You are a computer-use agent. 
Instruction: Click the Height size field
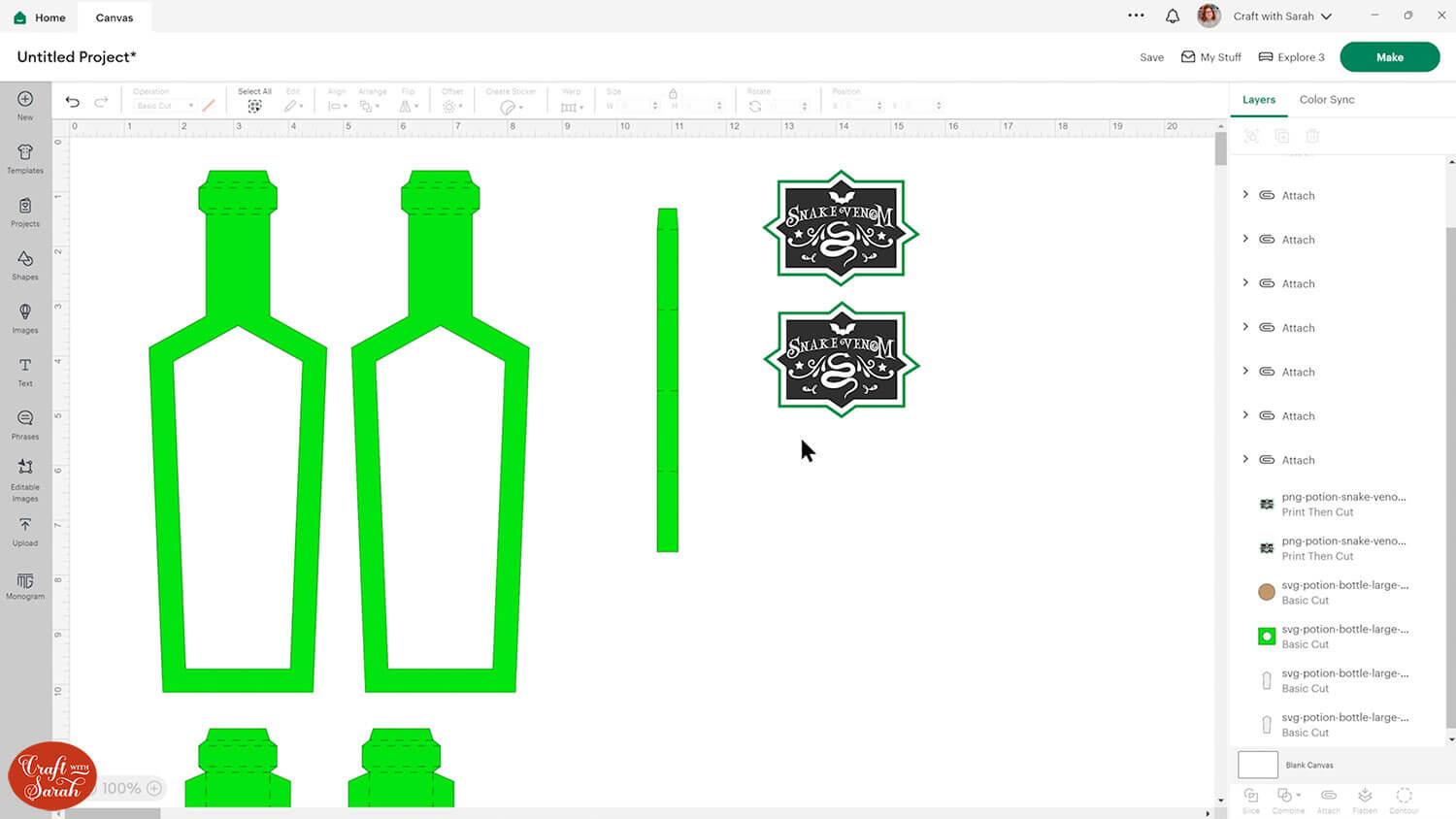click(703, 106)
